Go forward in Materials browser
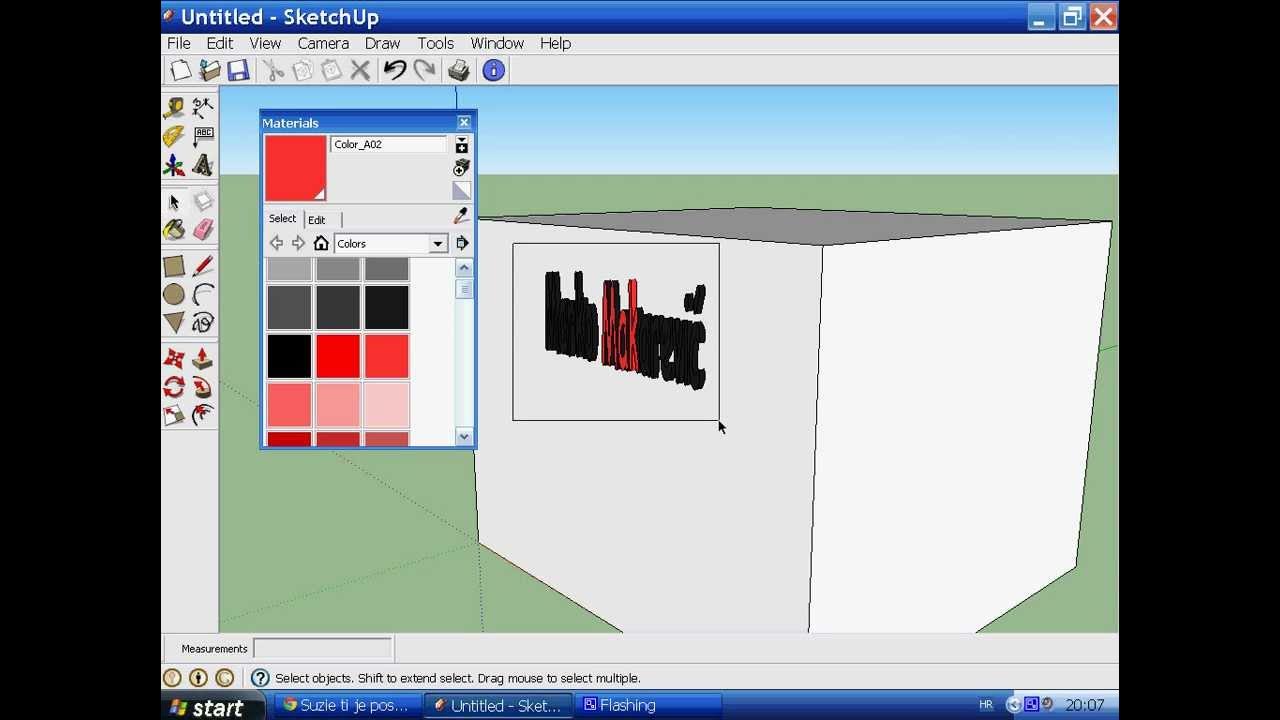Screen dimensions: 1280x720 click(x=298, y=243)
